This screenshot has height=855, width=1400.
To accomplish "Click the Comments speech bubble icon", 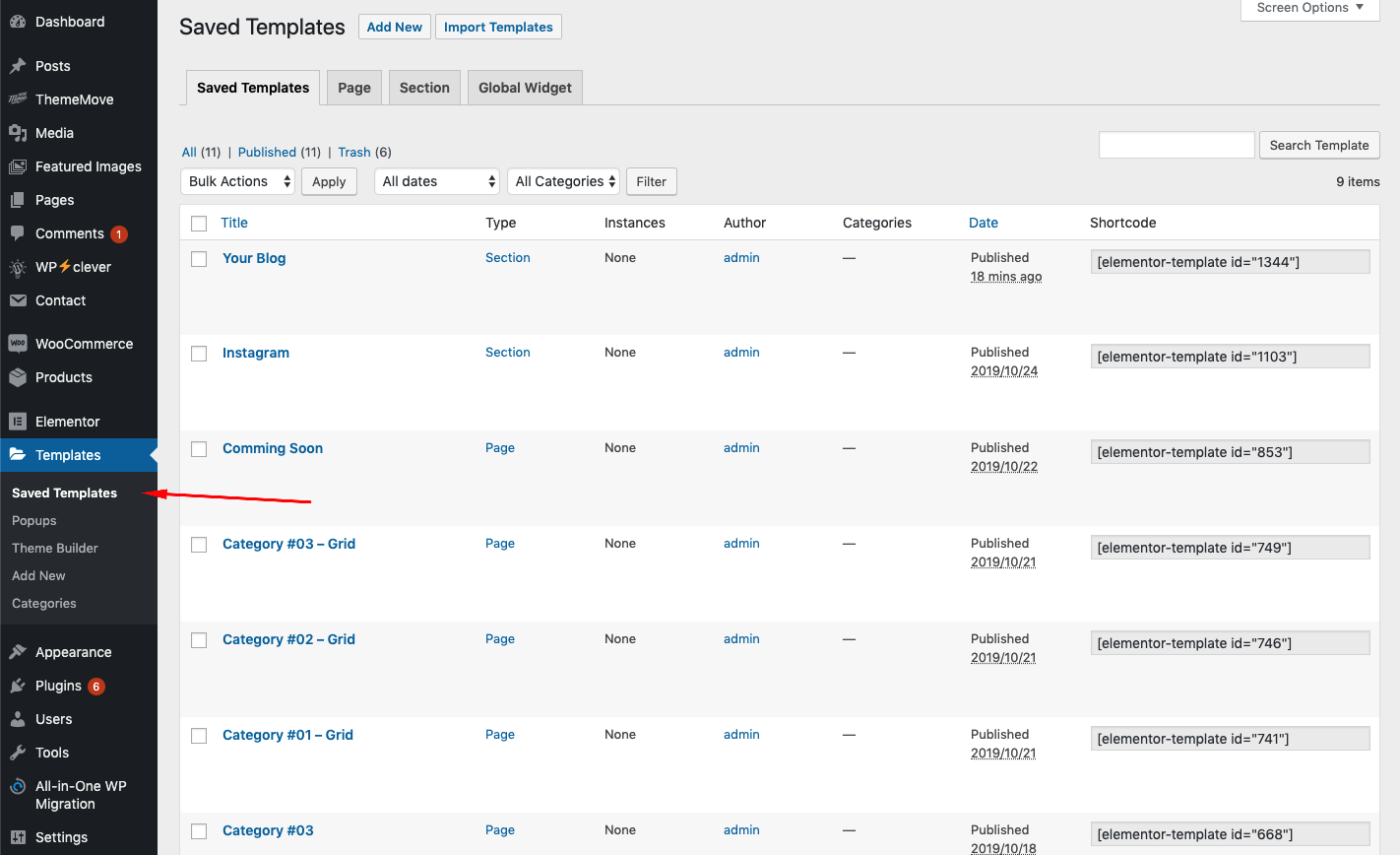I will 18,233.
